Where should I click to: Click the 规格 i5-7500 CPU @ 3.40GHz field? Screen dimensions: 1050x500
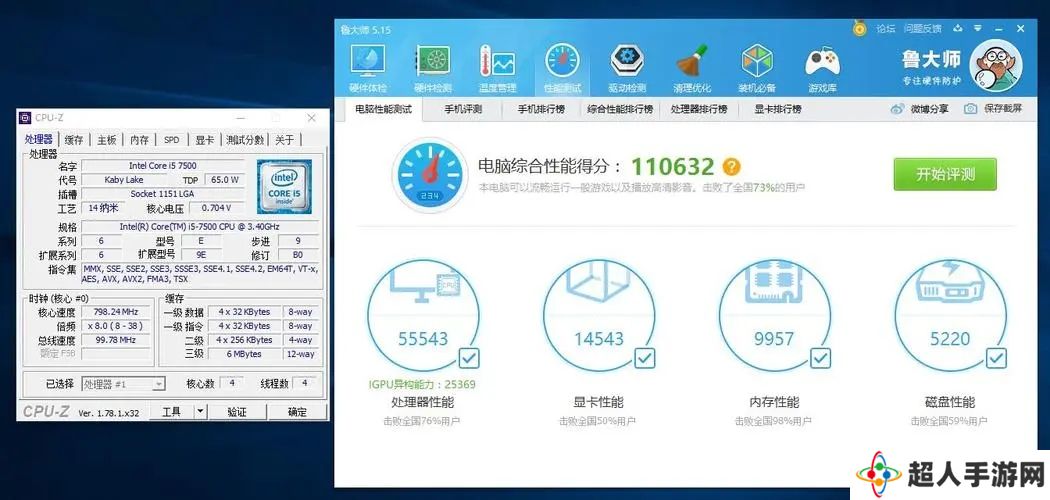coord(200,227)
